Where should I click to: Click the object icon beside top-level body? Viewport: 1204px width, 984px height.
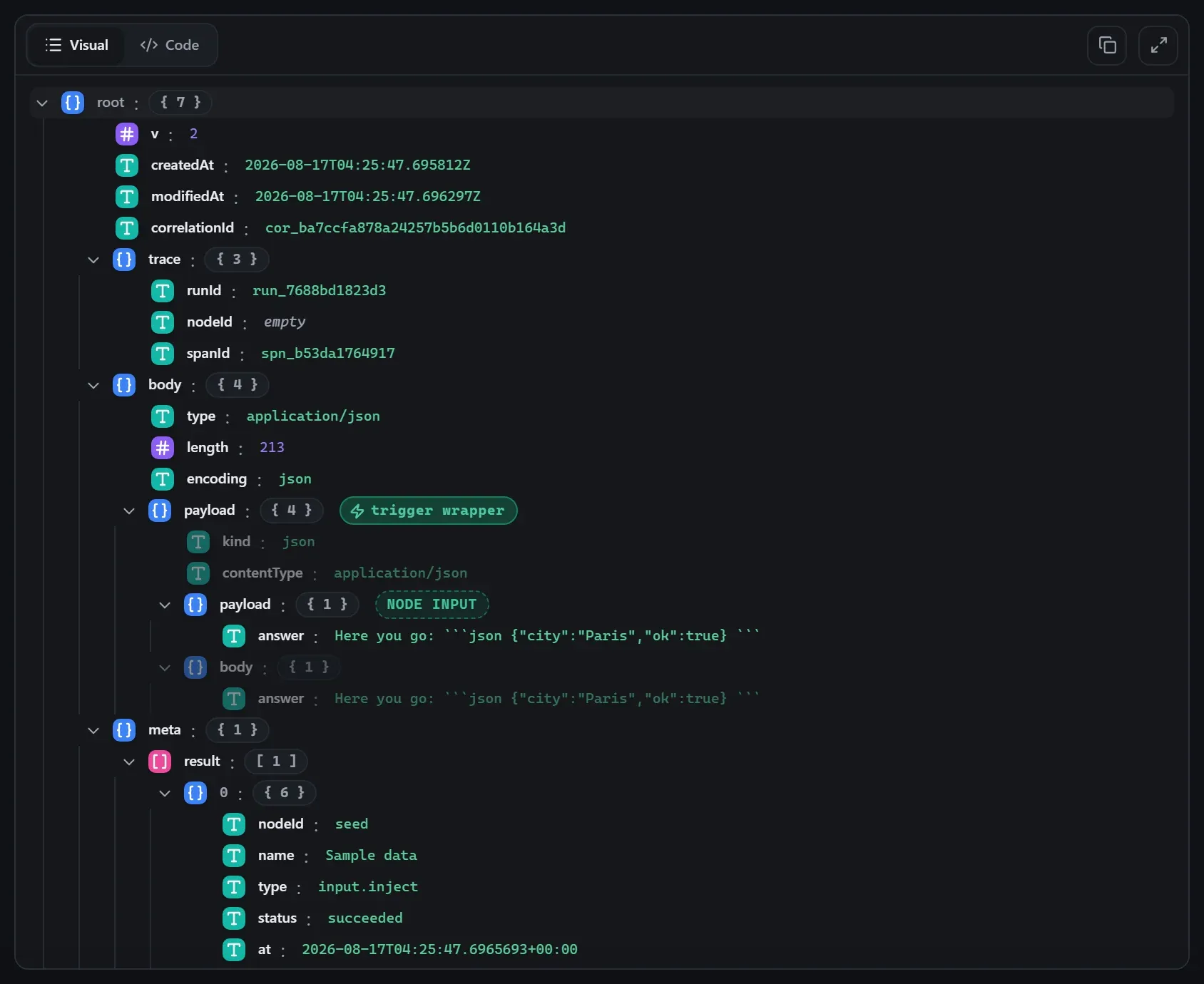point(124,385)
